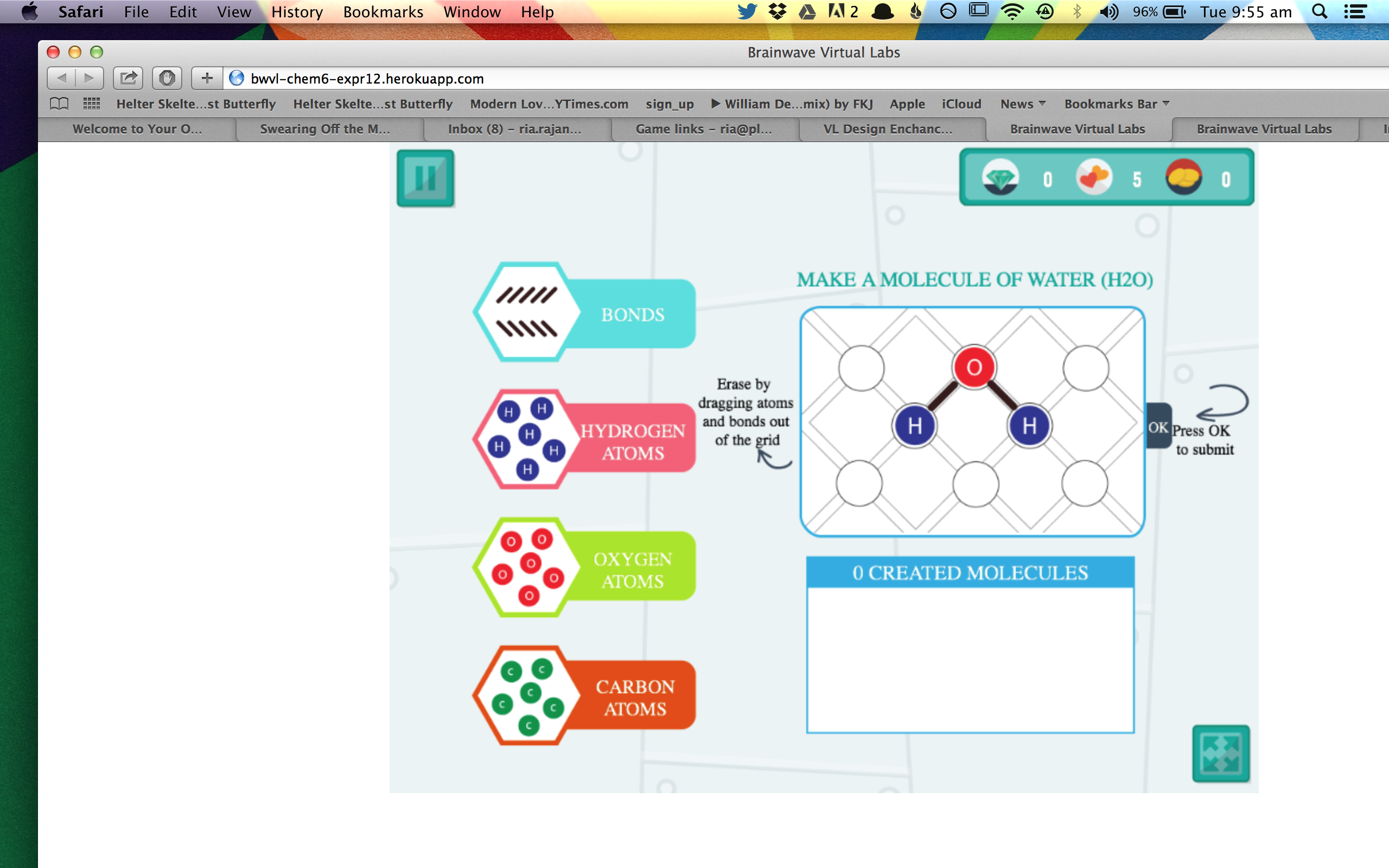Viewport: 1389px width, 868px height.
Task: Select the Bonds hexagon icon
Action: [526, 312]
